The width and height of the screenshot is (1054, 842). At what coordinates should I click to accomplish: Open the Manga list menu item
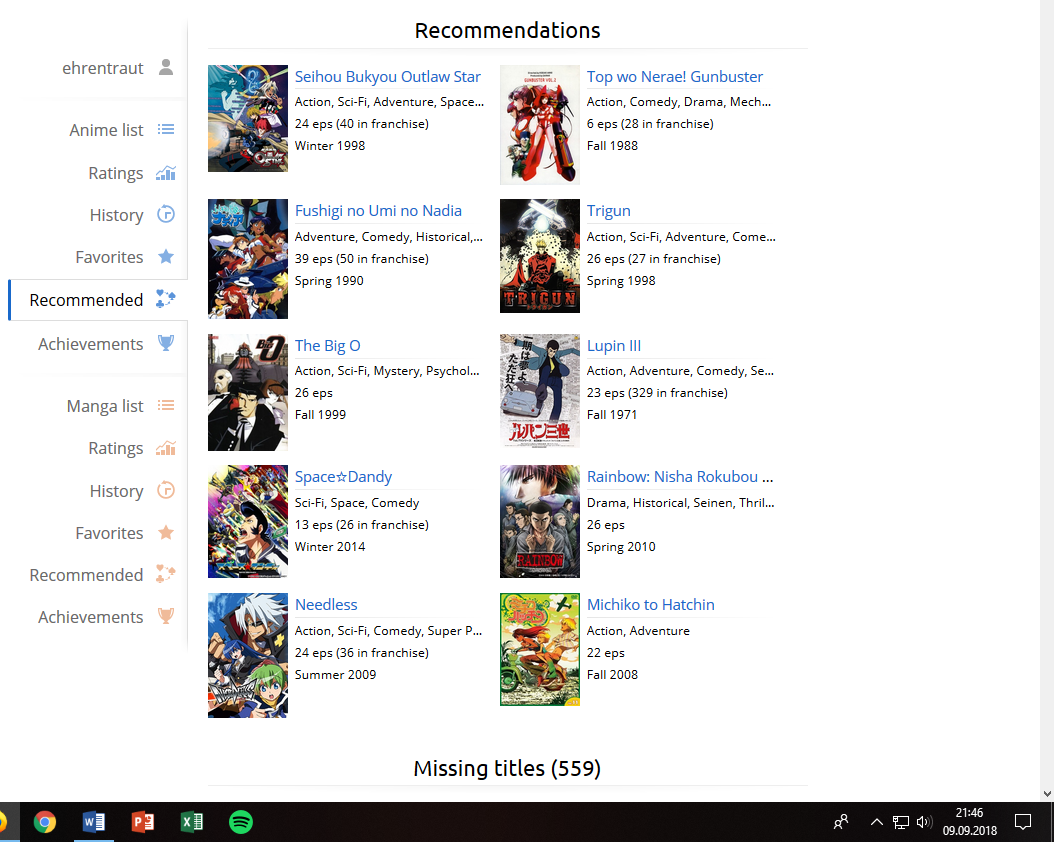tap(105, 406)
